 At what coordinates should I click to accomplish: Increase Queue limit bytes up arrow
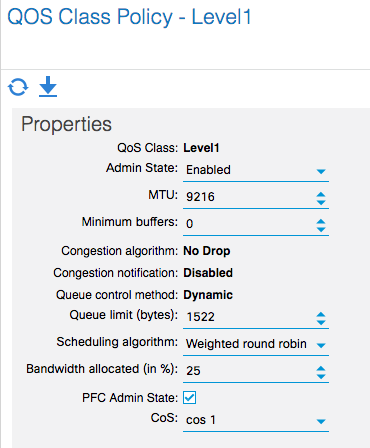pyautogui.click(x=321, y=315)
